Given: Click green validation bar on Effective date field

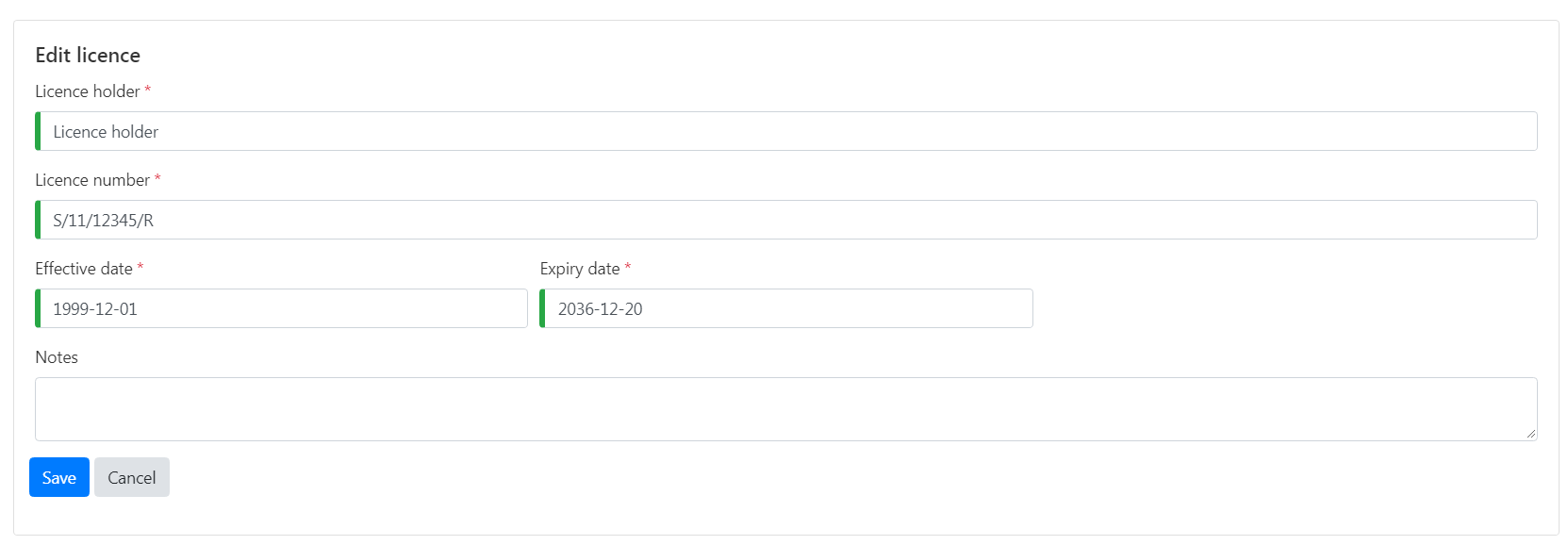Looking at the screenshot, I should pyautogui.click(x=38, y=308).
